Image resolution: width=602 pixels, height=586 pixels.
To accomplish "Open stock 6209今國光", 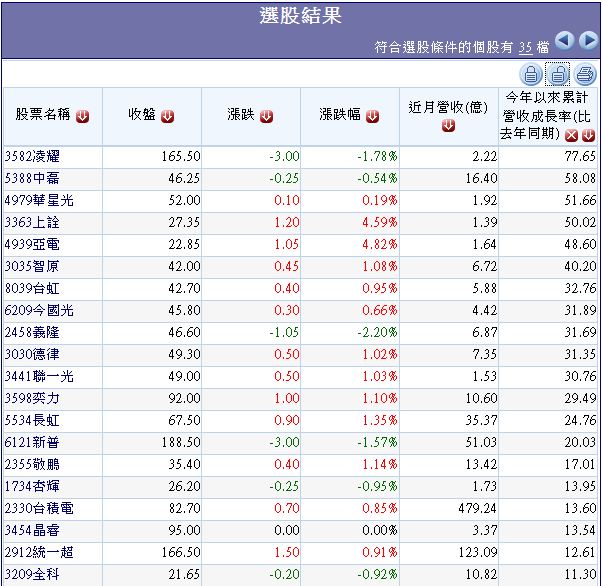I will pos(39,310).
